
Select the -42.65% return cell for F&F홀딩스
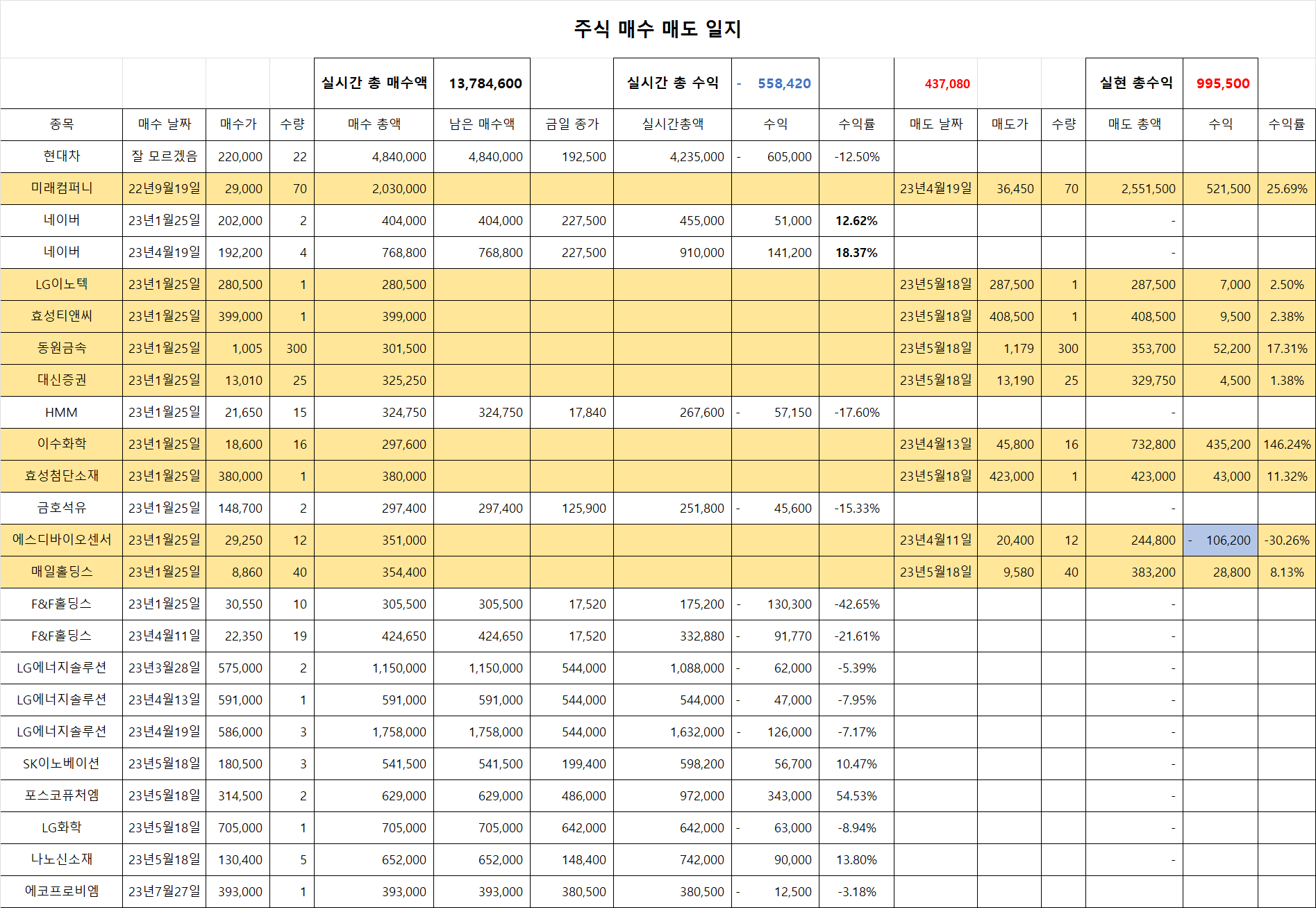[x=856, y=604]
